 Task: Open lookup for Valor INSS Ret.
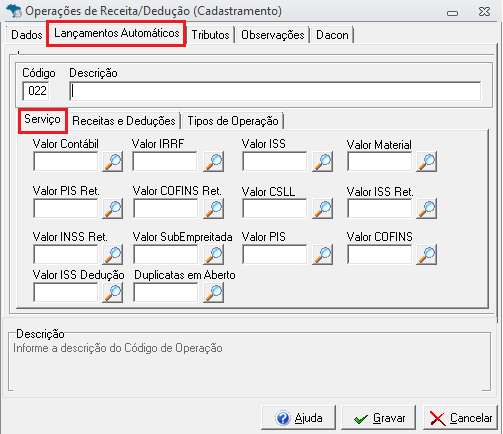pyautogui.click(x=112, y=255)
